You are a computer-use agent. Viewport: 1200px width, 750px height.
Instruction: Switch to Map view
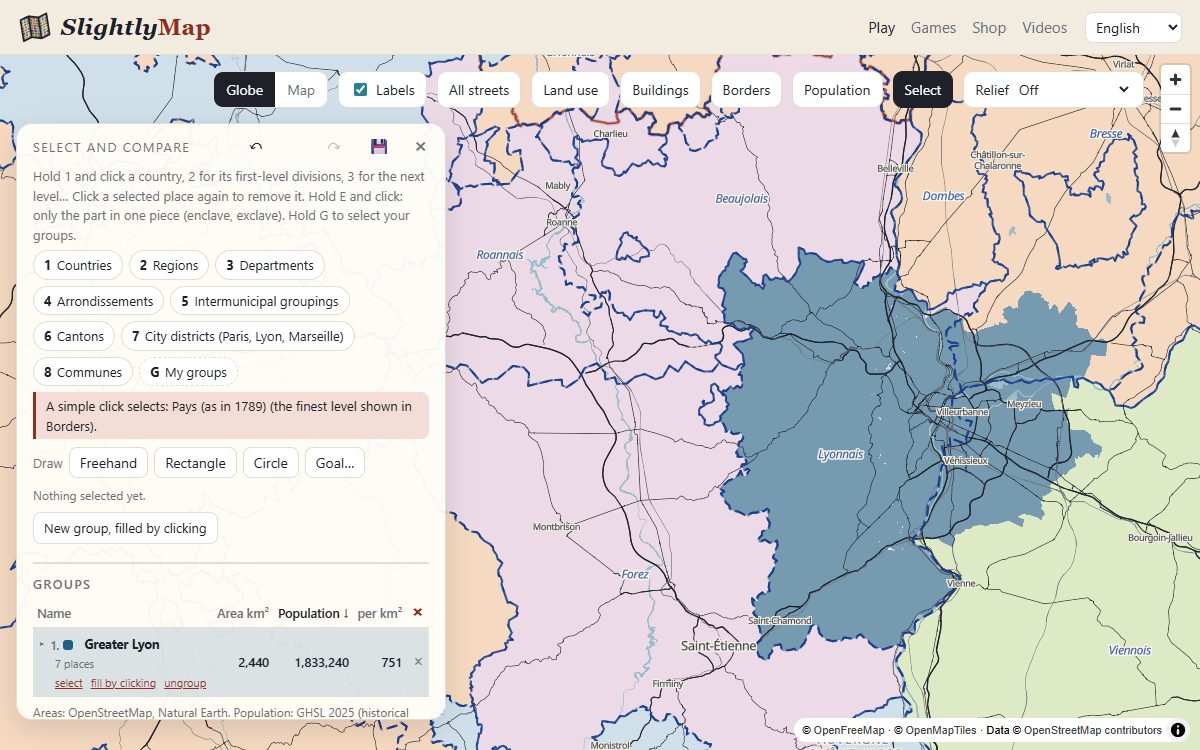[301, 90]
